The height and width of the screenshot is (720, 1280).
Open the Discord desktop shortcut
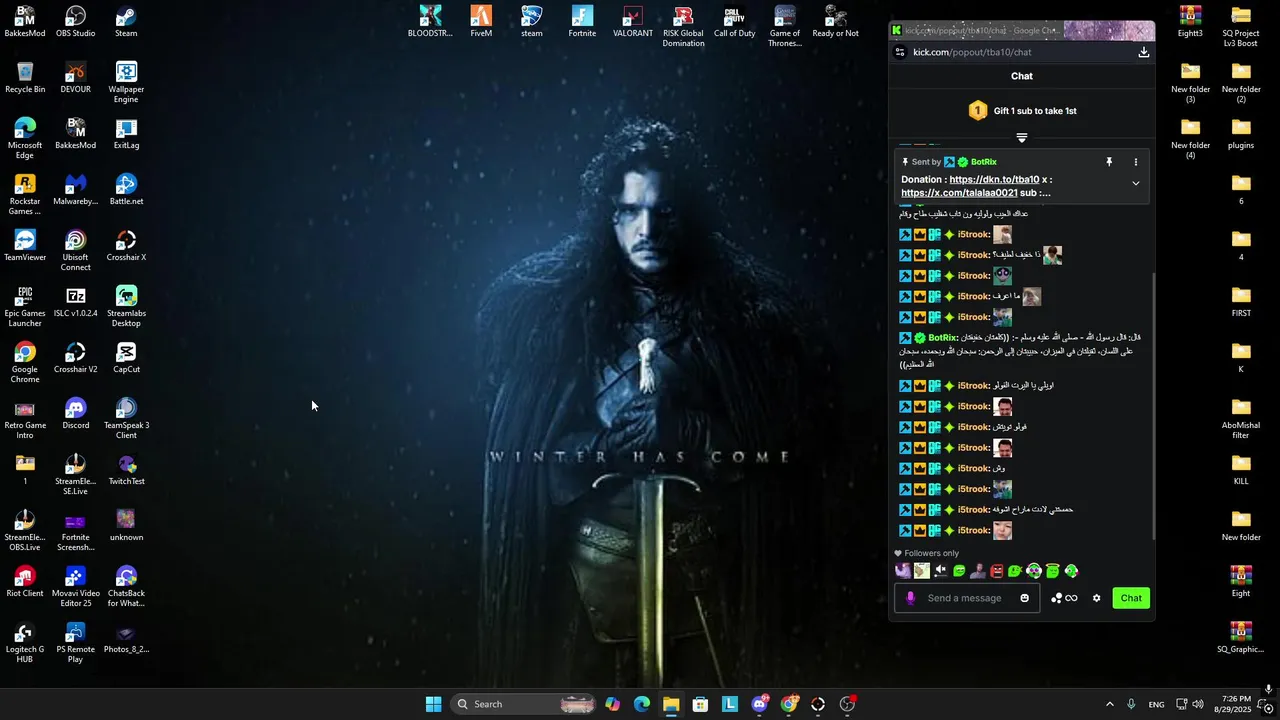(76, 414)
